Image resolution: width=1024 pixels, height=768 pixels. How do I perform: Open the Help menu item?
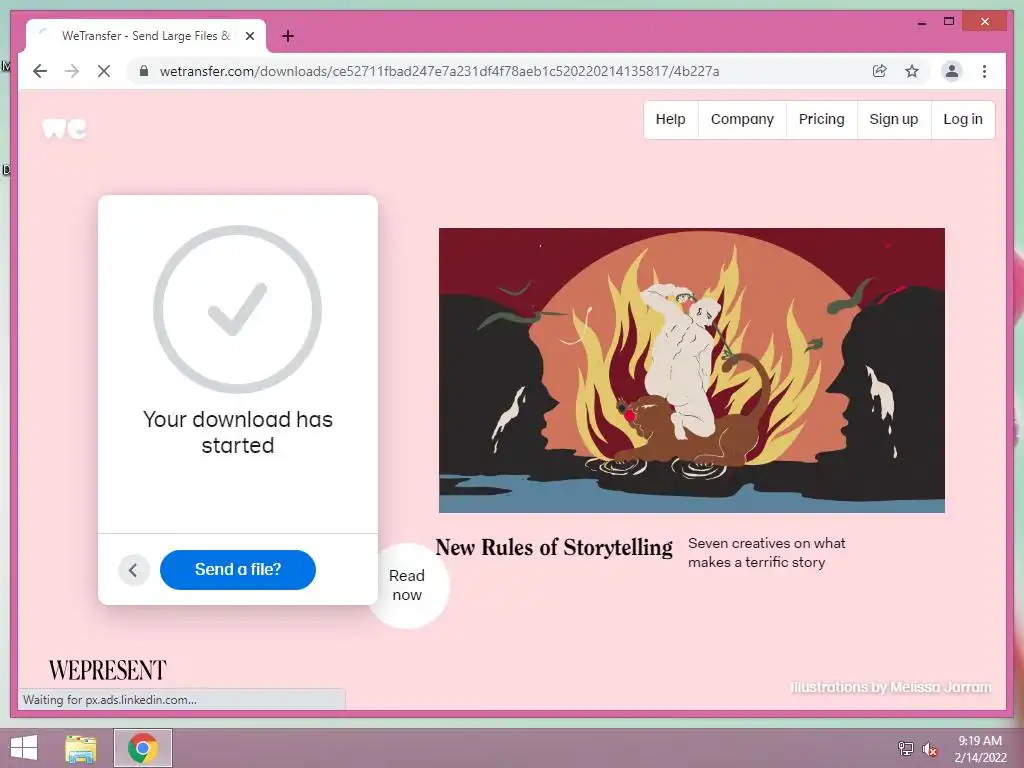pos(671,120)
